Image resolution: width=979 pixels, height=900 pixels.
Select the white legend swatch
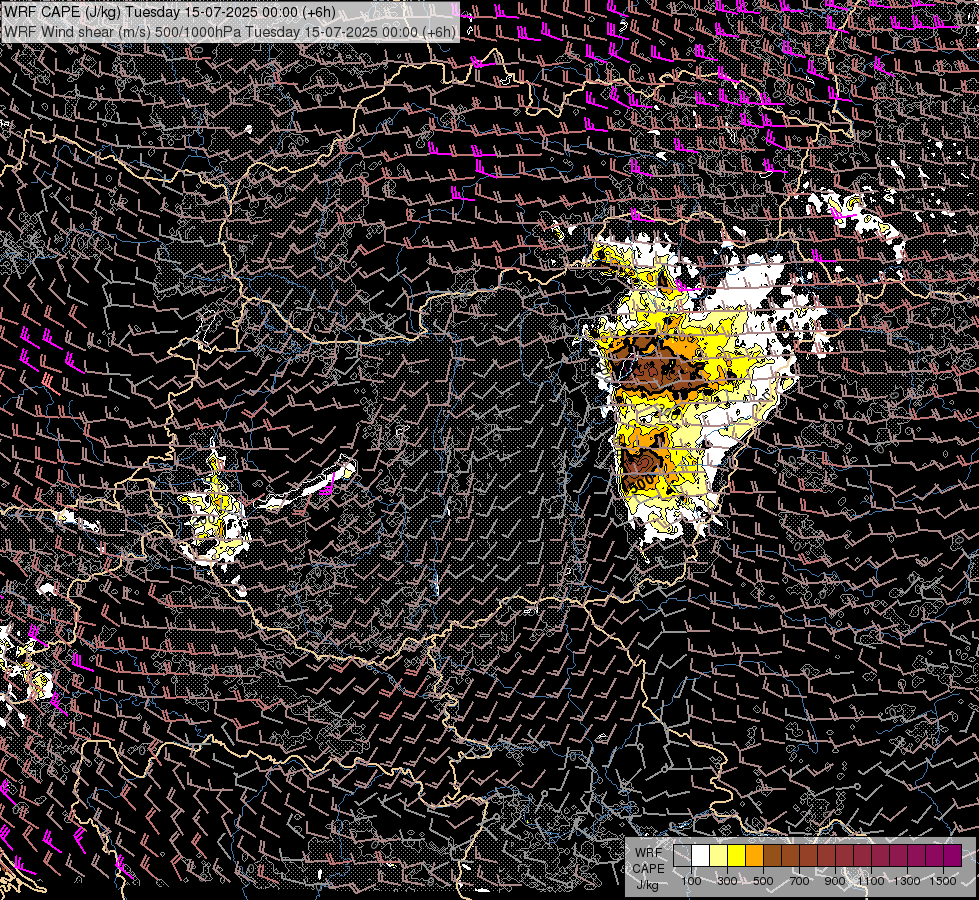tap(701, 855)
